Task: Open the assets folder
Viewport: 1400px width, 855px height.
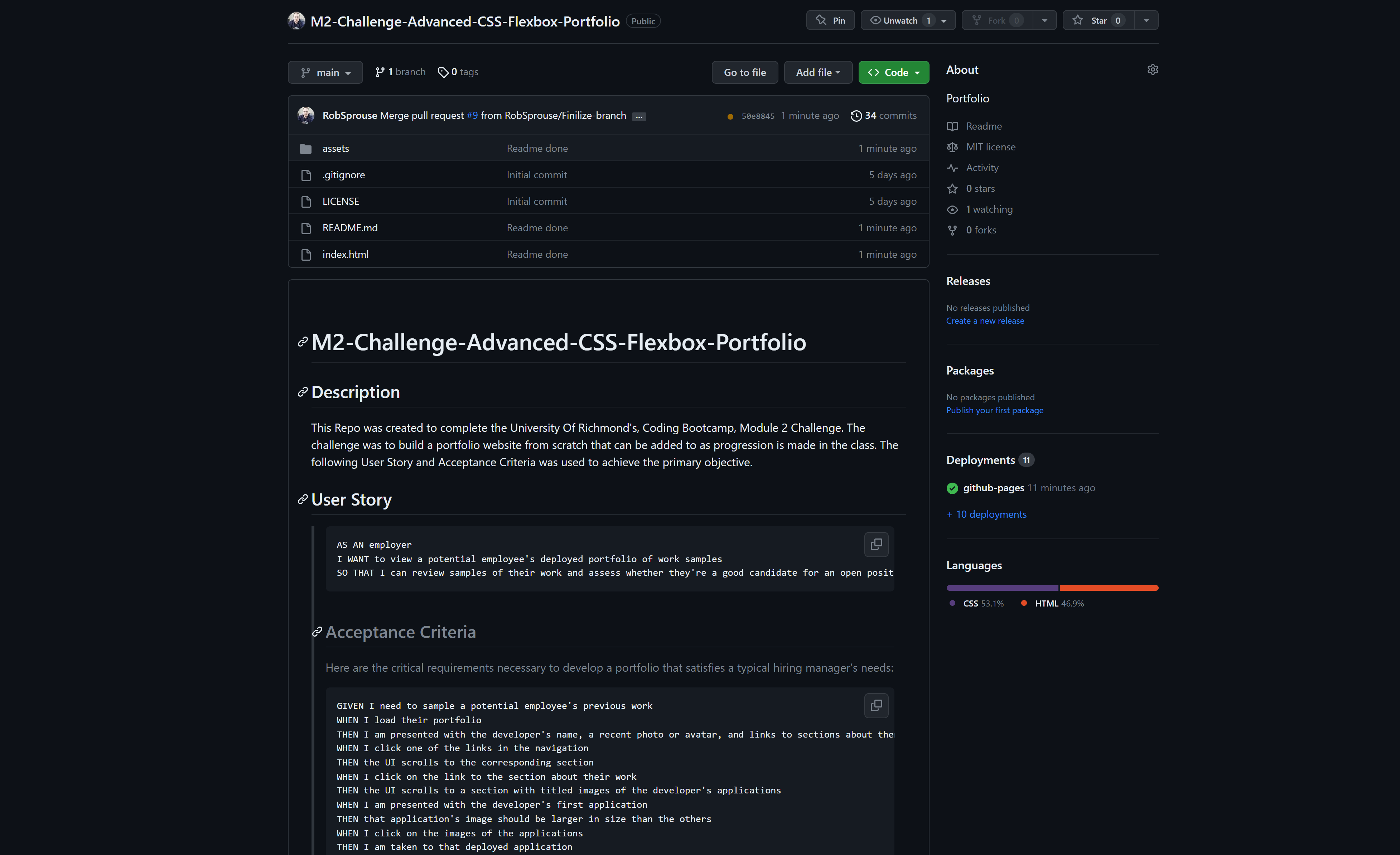Action: (x=336, y=148)
